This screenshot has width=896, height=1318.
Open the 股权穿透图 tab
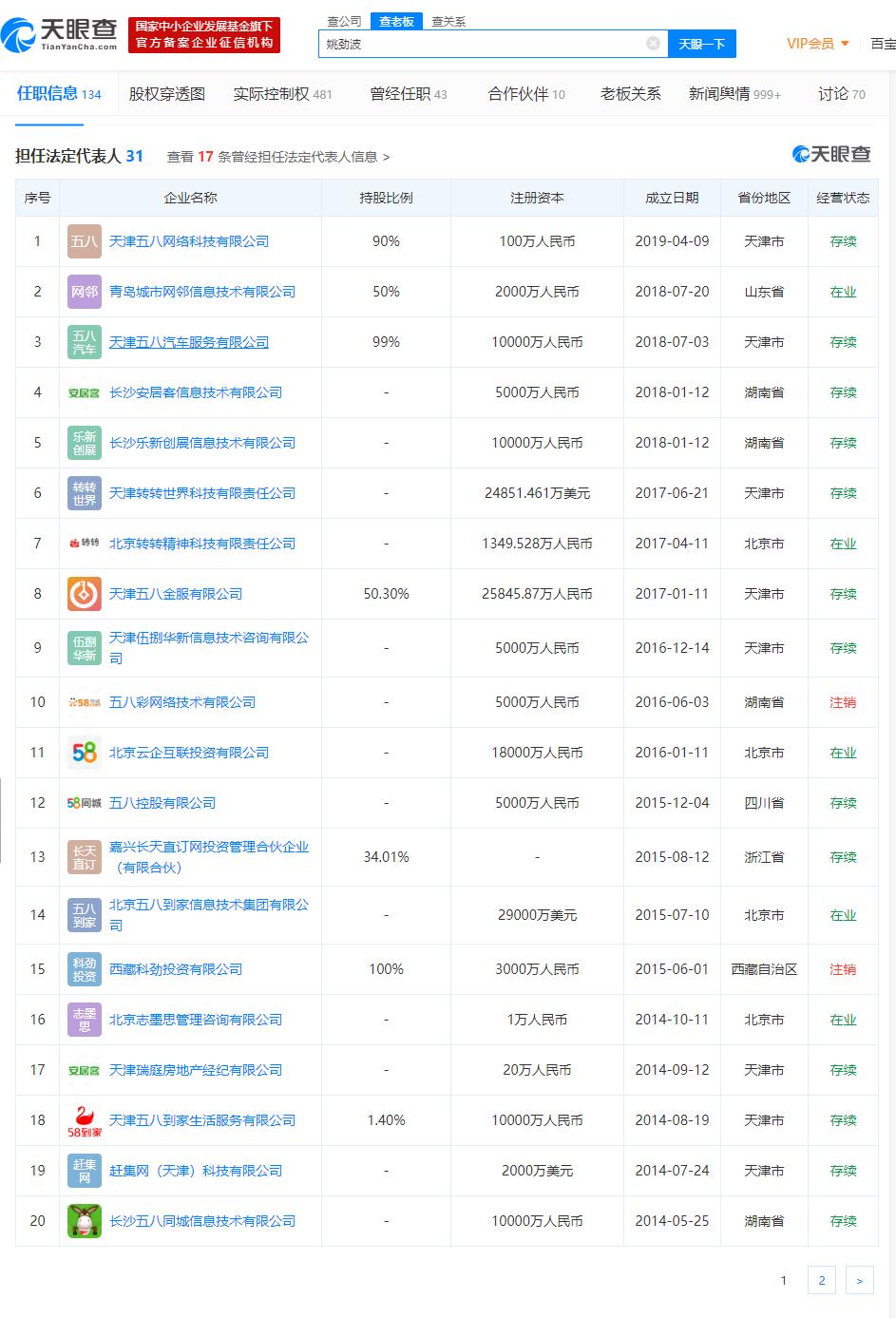[x=167, y=94]
